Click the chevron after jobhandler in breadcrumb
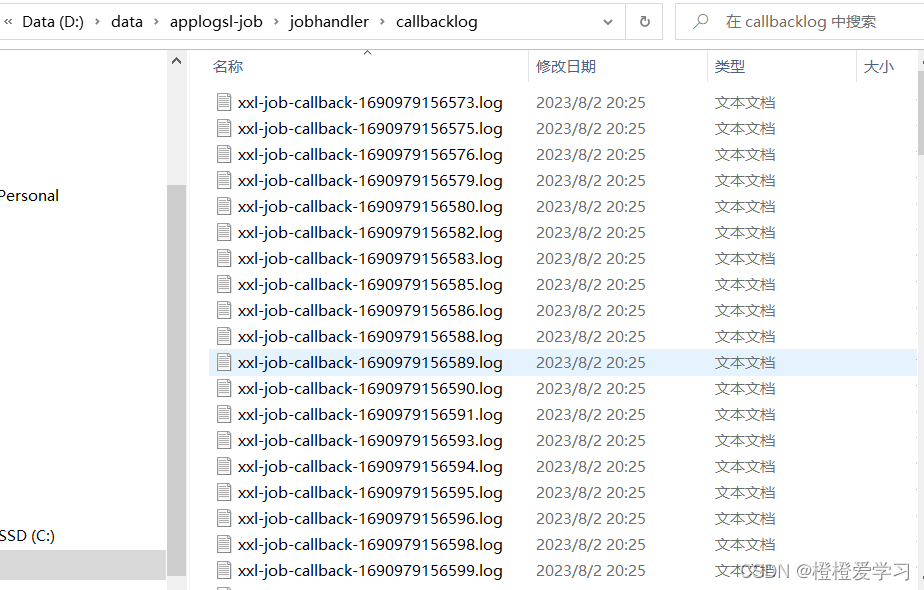Viewport: 924px width, 590px height. click(x=384, y=21)
